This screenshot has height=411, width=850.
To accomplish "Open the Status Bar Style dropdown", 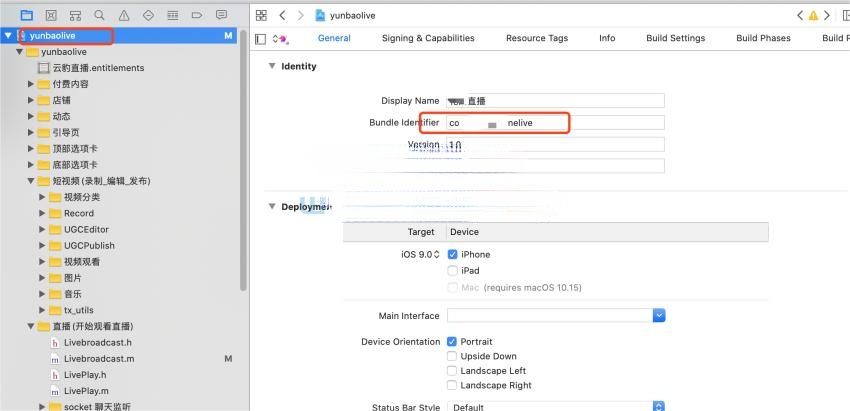I will (659, 407).
